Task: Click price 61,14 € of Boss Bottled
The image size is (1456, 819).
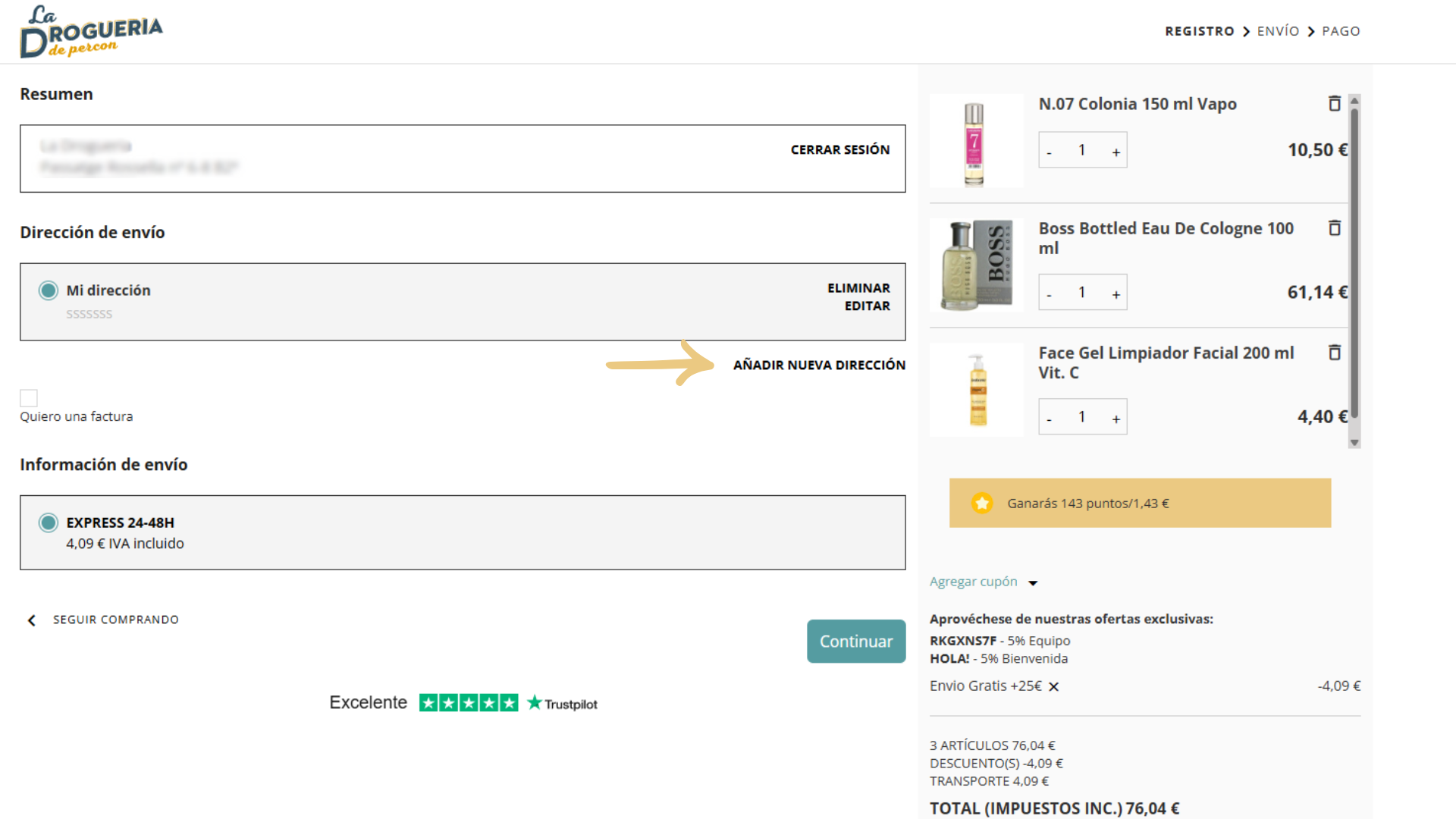Action: pos(1317,293)
